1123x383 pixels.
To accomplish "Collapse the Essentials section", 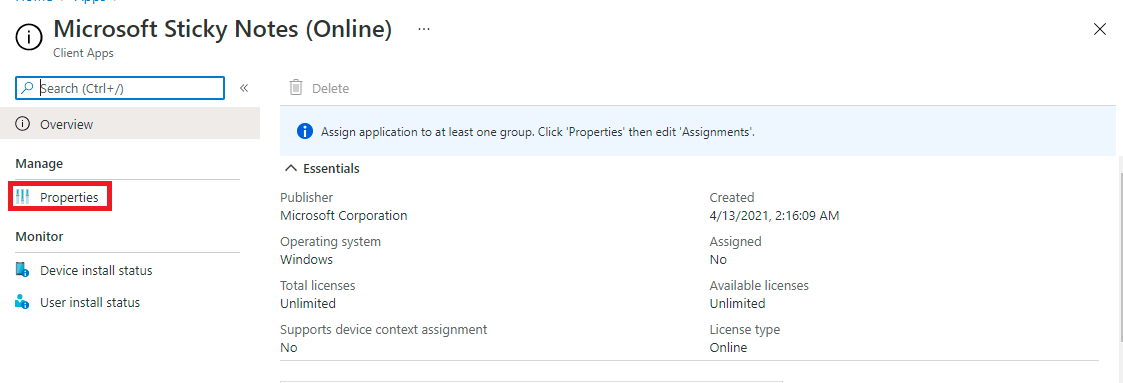I will [290, 169].
